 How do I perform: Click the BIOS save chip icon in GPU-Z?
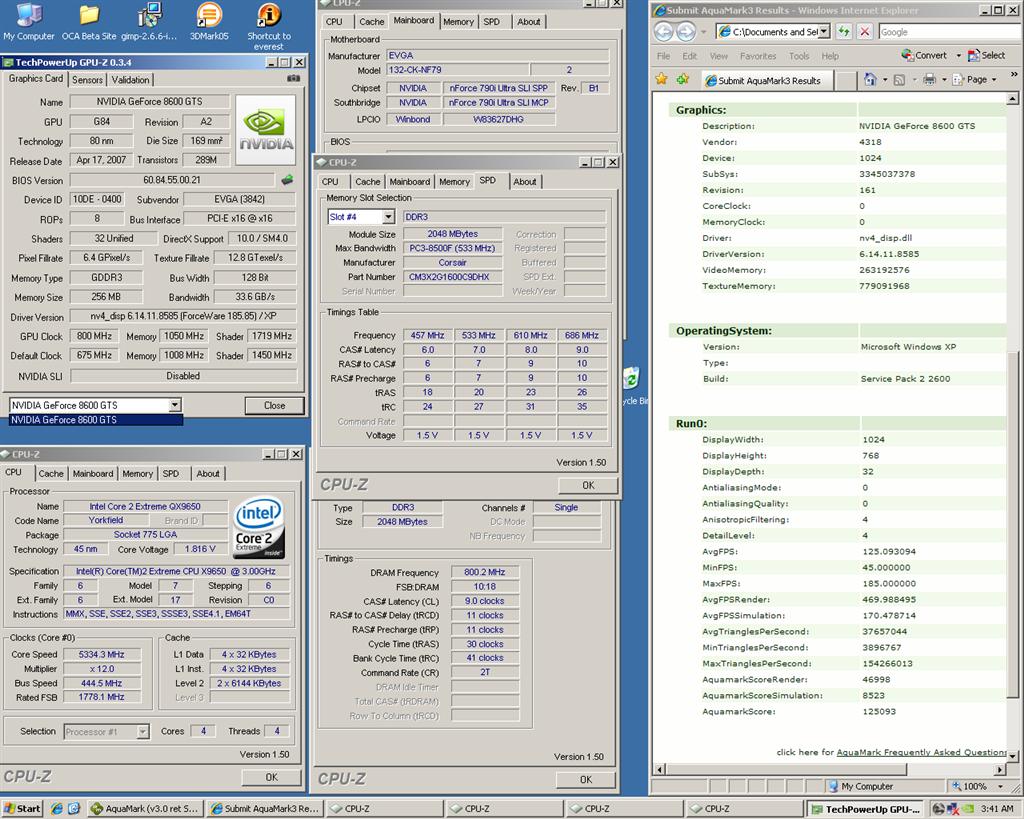tap(287, 180)
